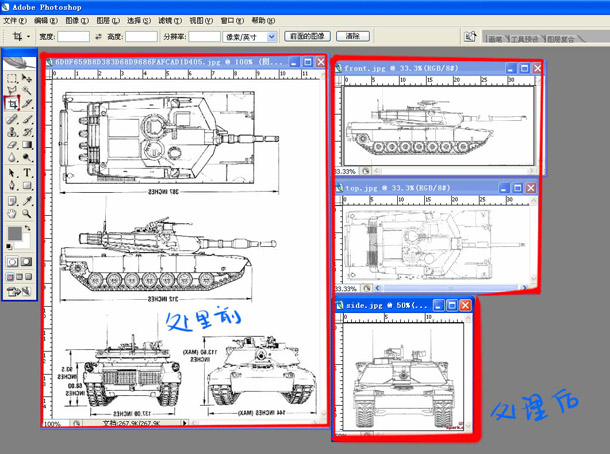
Task: Open Crop tool preset picker arrow
Action: 28,37
